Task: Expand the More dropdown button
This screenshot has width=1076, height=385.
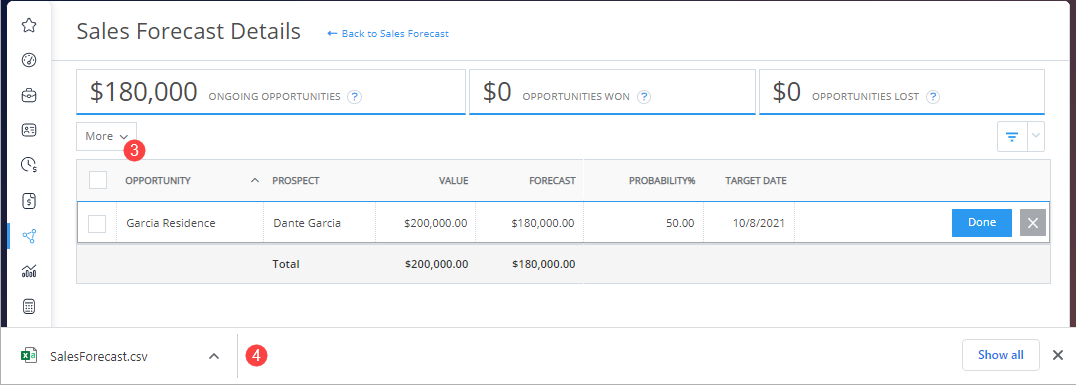Action: [x=106, y=137]
